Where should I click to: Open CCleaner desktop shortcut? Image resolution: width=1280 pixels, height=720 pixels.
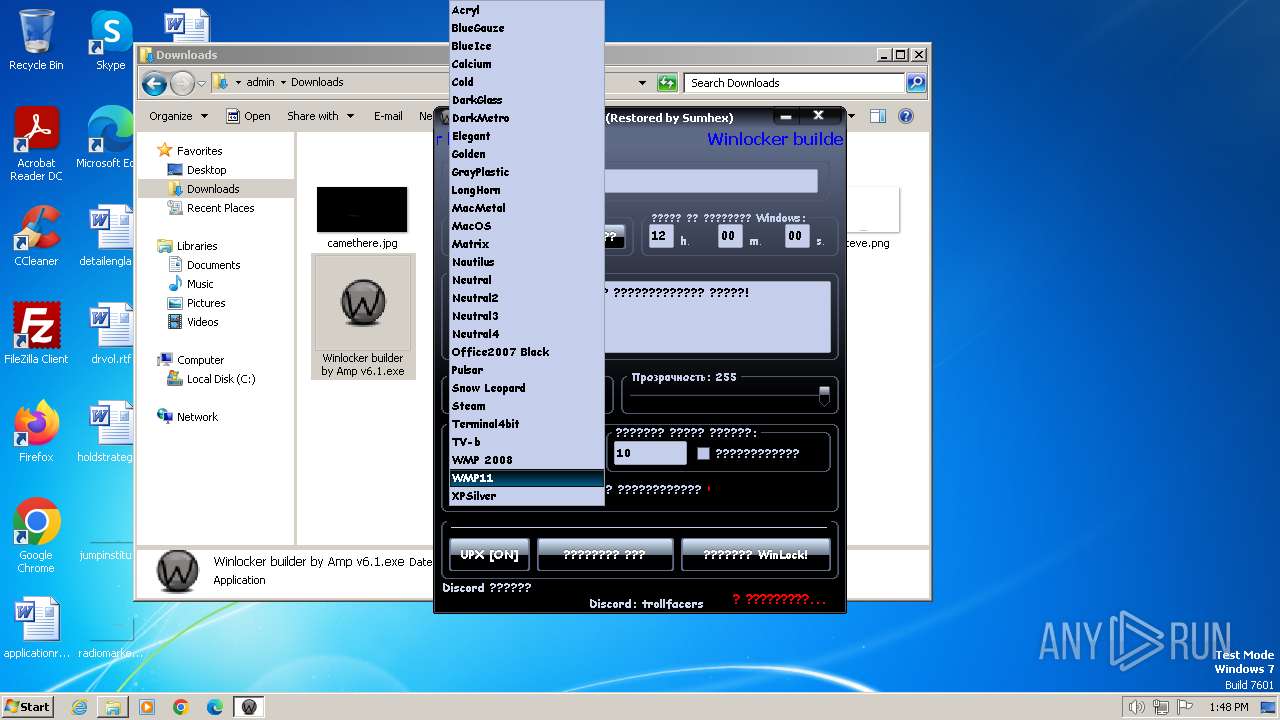click(x=36, y=236)
